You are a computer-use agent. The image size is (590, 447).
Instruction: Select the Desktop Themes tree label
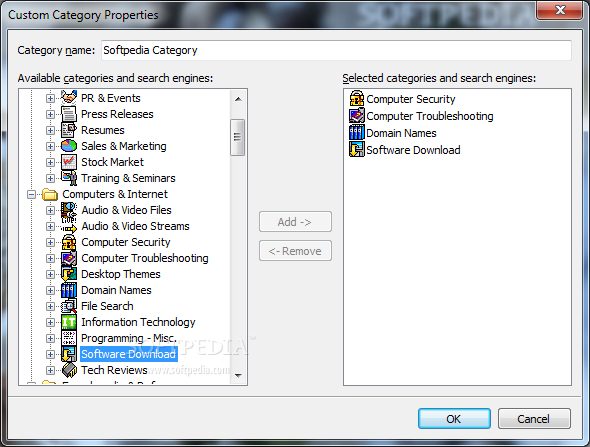[121, 274]
